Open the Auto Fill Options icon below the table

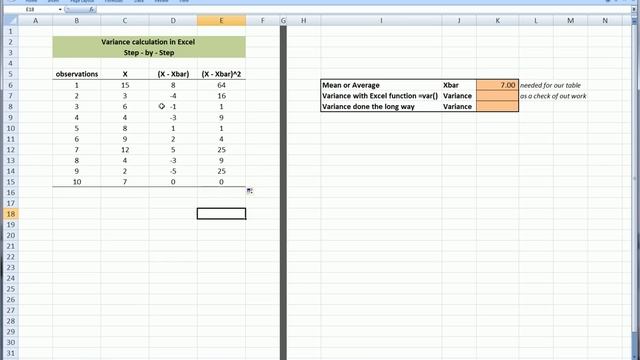tap(249, 191)
